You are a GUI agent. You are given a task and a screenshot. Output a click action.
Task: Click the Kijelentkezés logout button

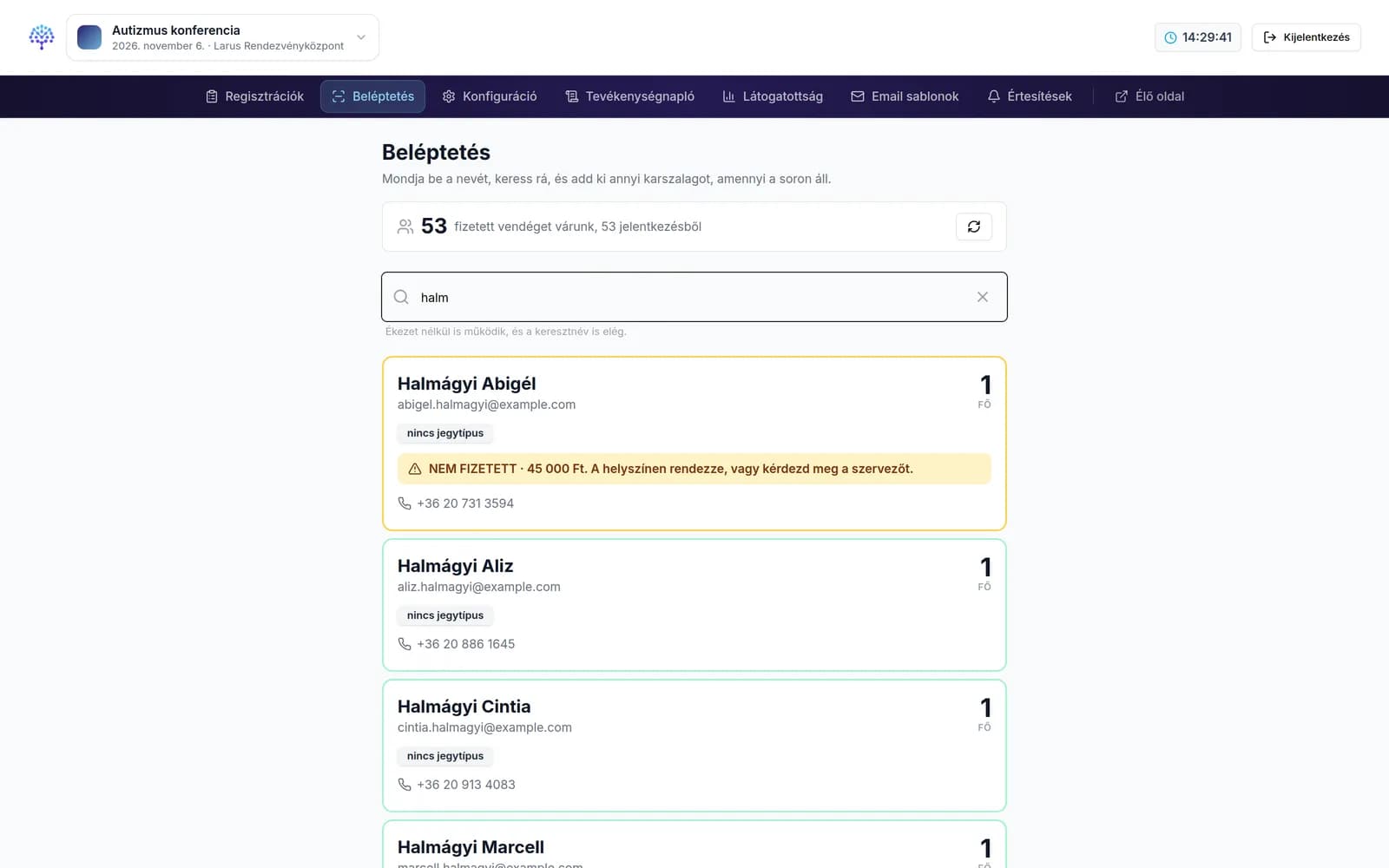click(x=1306, y=37)
